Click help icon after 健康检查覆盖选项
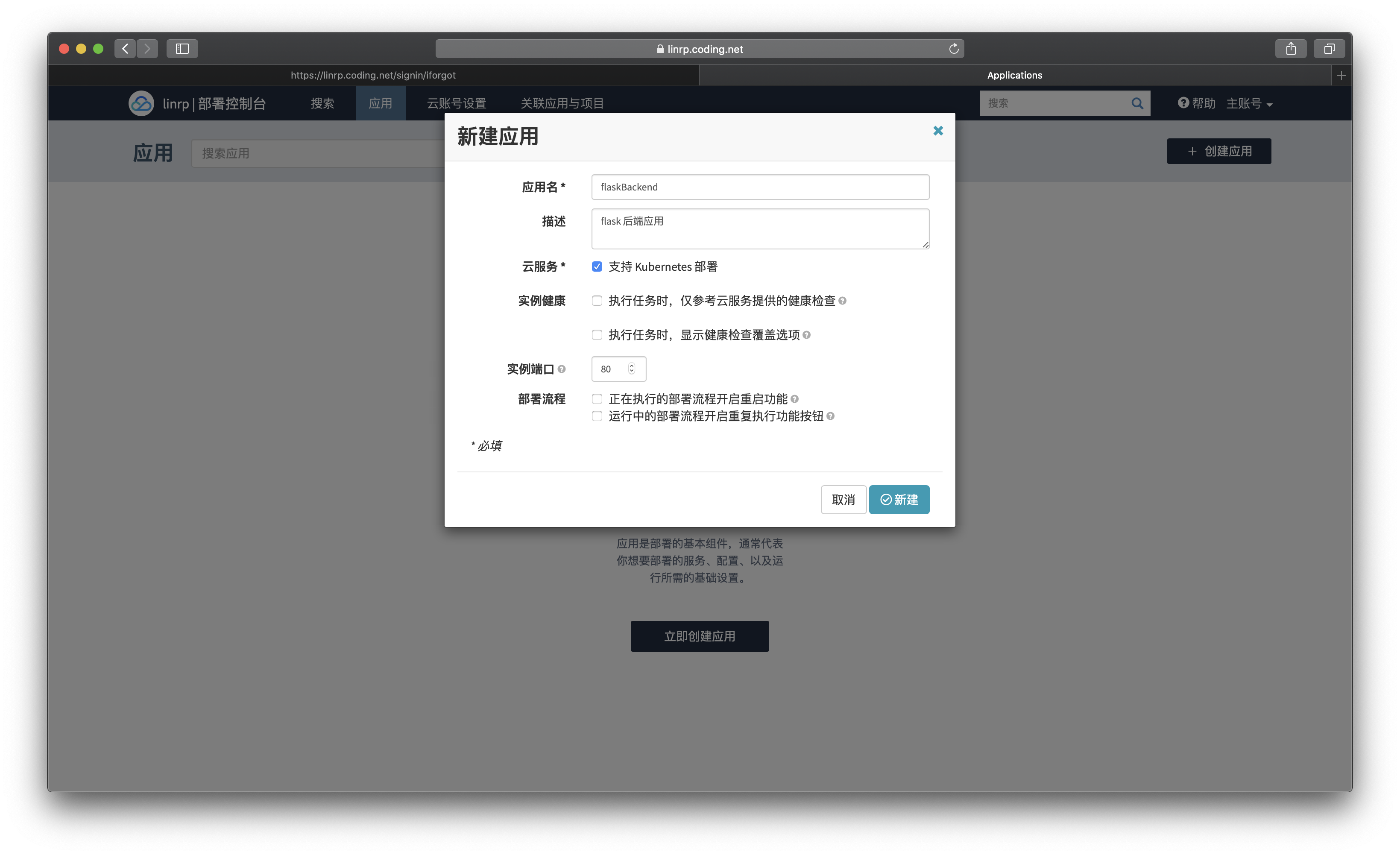 (806, 335)
